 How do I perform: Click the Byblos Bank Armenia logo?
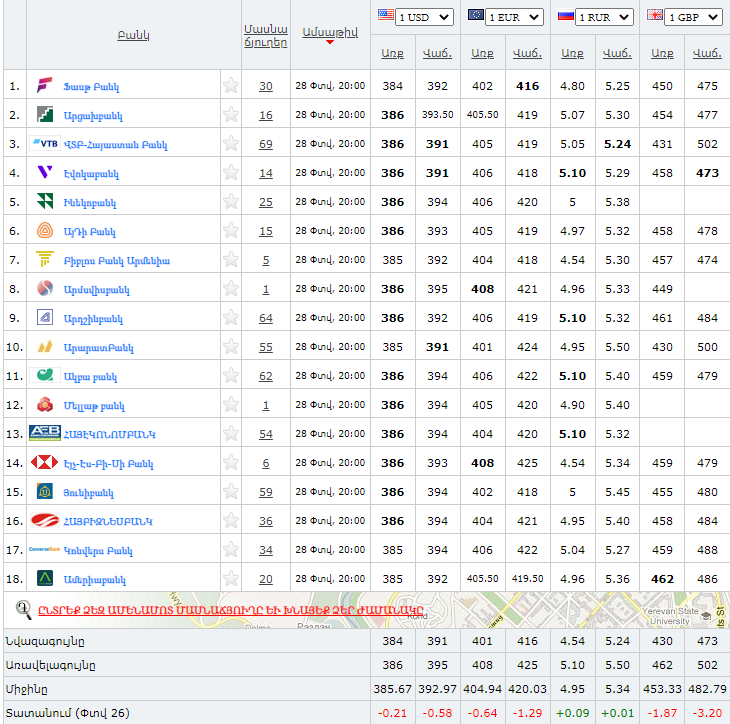(45, 259)
